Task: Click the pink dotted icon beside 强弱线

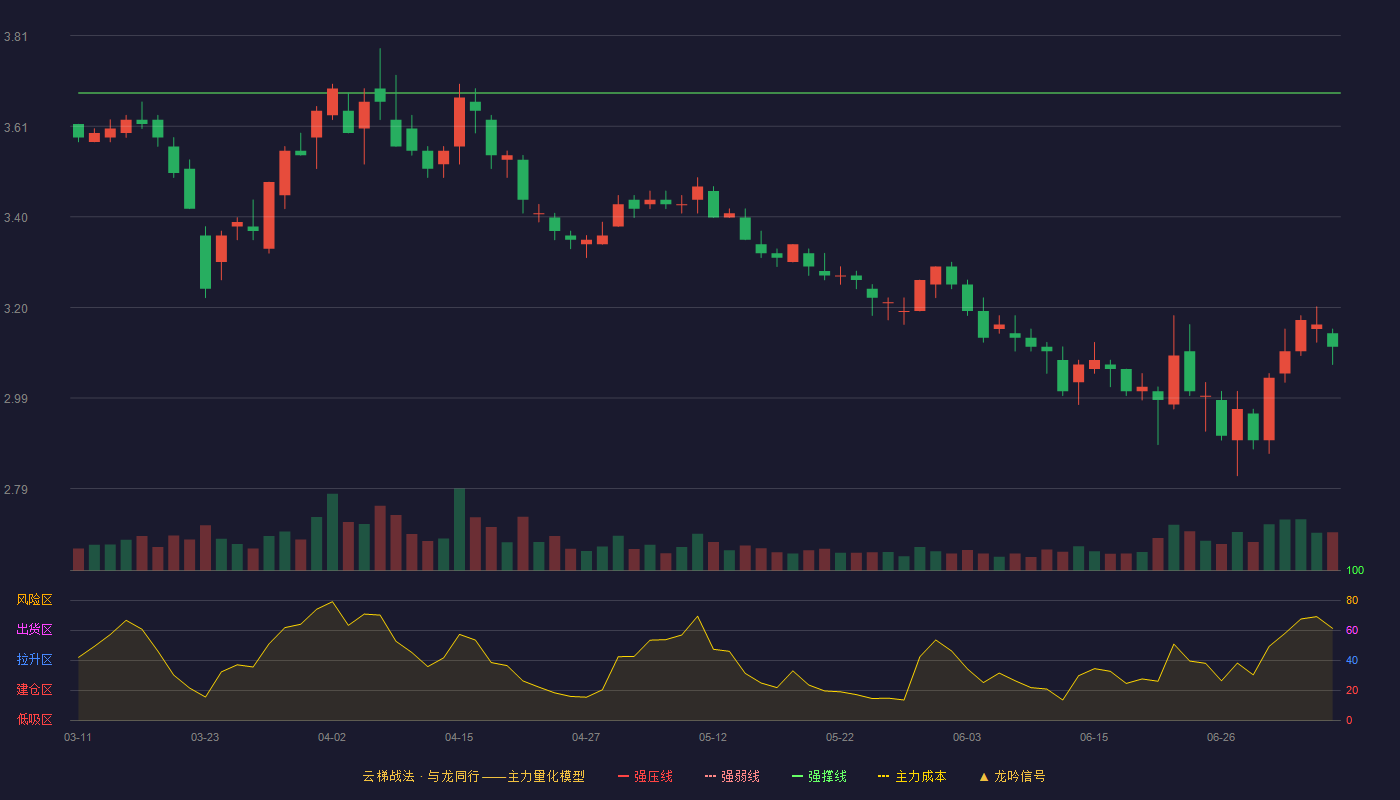Action: tap(711, 776)
